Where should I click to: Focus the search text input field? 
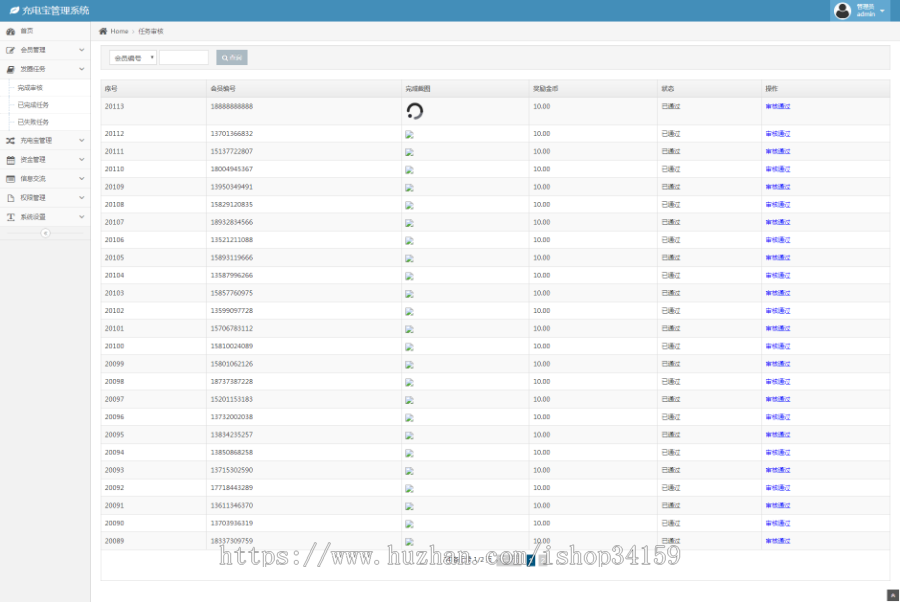(x=184, y=57)
